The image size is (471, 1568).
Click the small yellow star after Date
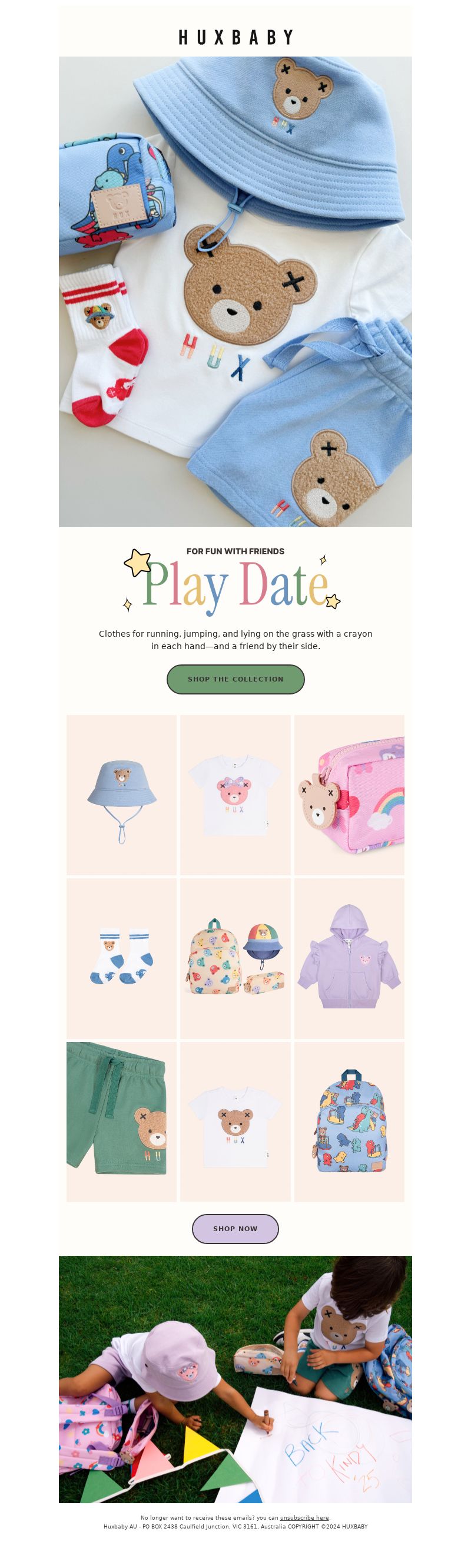pos(333,601)
